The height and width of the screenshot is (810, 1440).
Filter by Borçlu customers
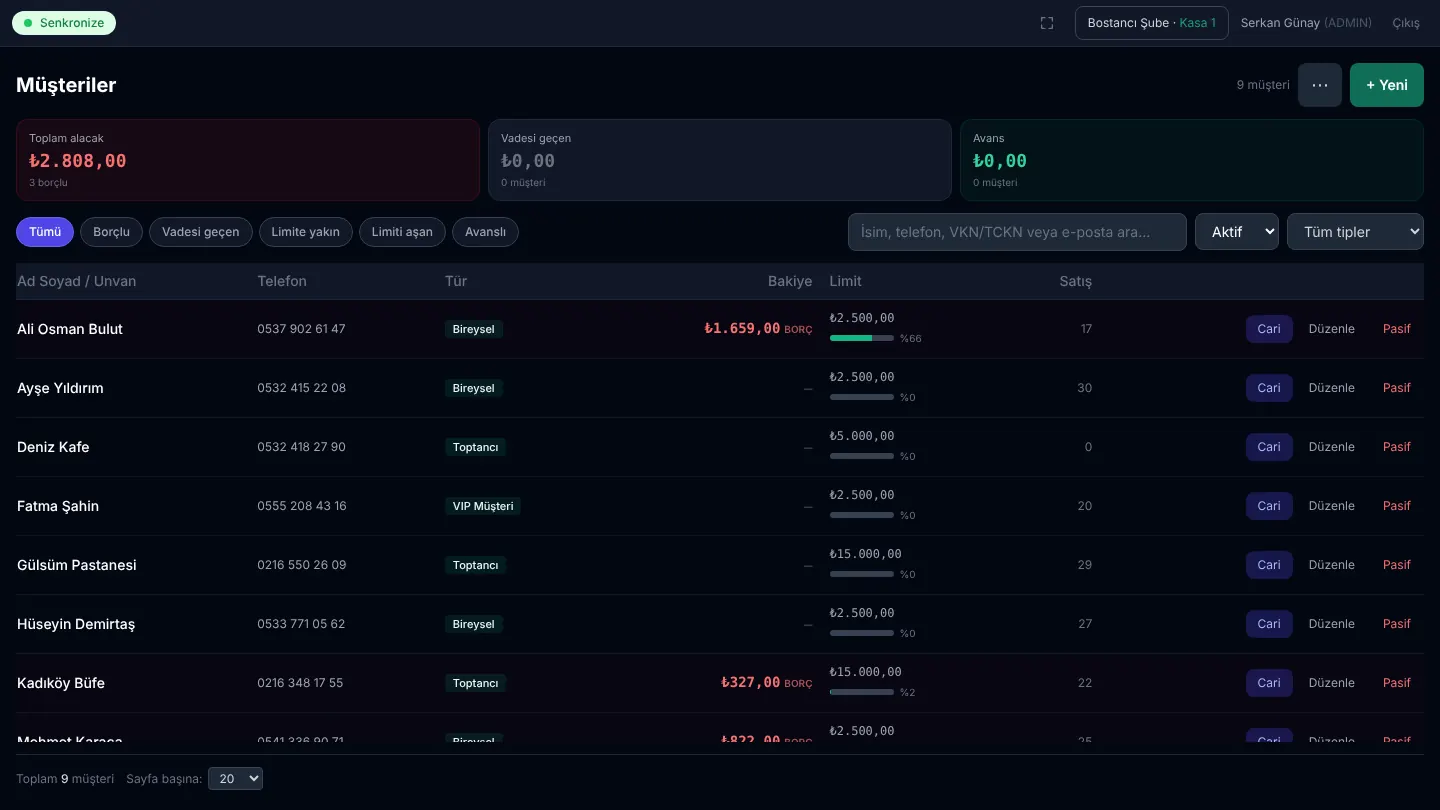click(x=112, y=232)
